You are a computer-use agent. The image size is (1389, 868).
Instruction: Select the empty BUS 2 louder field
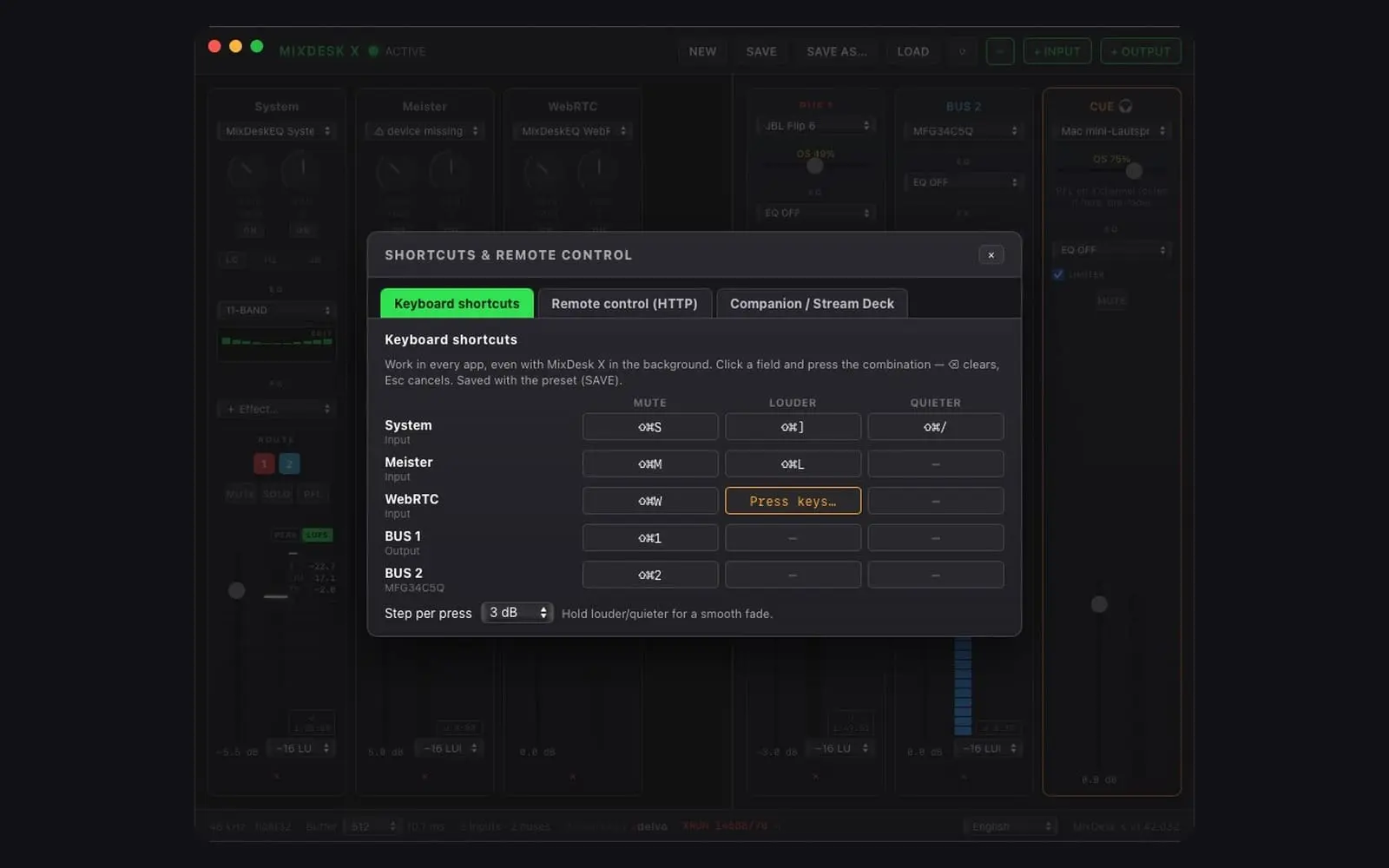(x=793, y=575)
